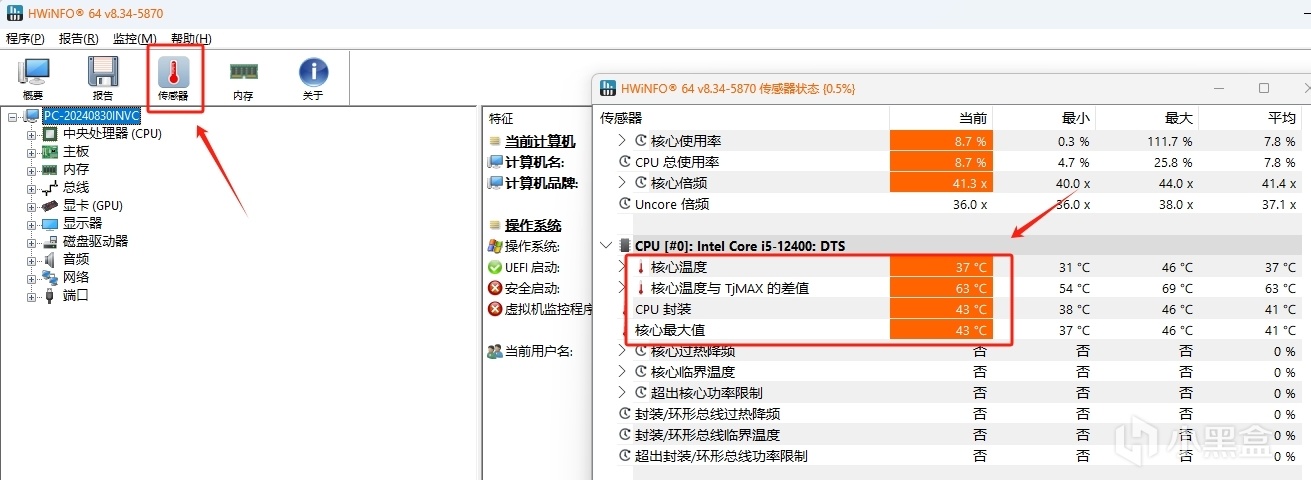1311x480 pixels.
Task: Click the 显示器 monitor icon in tree
Action: [x=50, y=223]
